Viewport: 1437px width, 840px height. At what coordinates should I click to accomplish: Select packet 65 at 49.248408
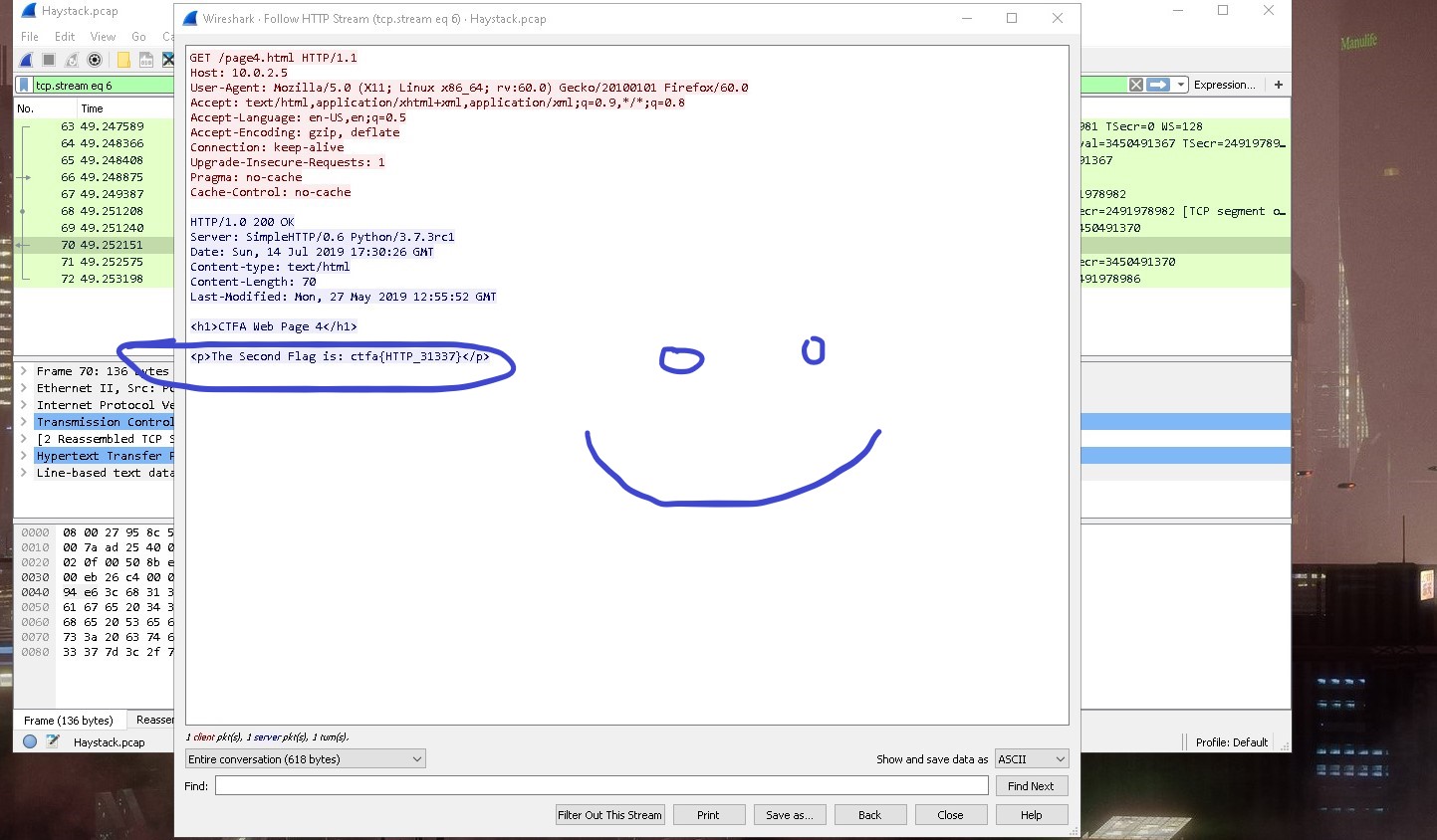95,160
